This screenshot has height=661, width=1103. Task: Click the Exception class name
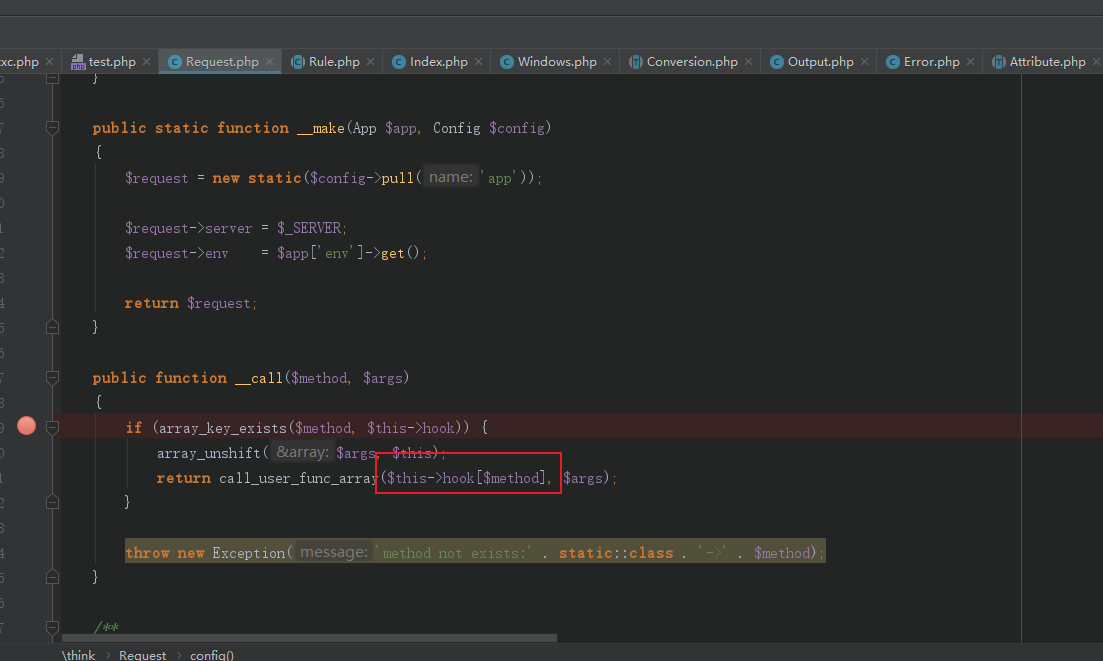tap(249, 553)
